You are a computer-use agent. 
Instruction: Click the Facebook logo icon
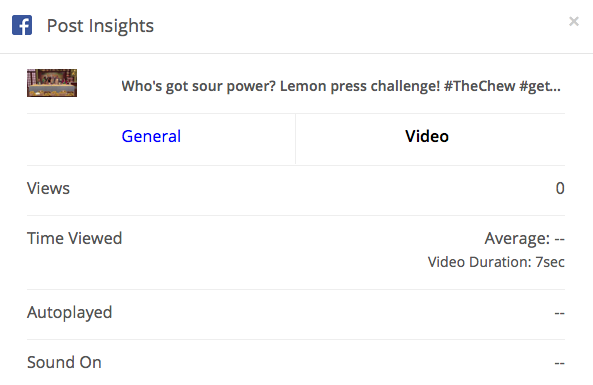click(x=22, y=25)
